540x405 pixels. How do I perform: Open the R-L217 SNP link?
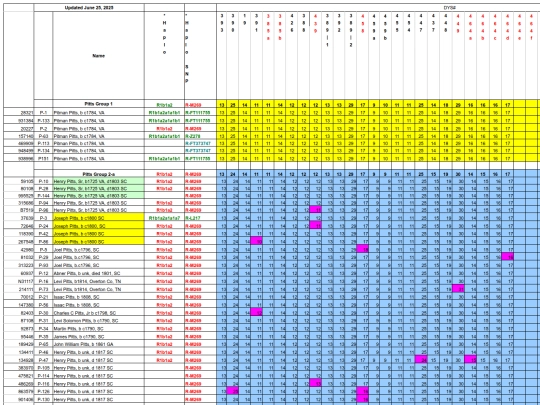coord(193,218)
